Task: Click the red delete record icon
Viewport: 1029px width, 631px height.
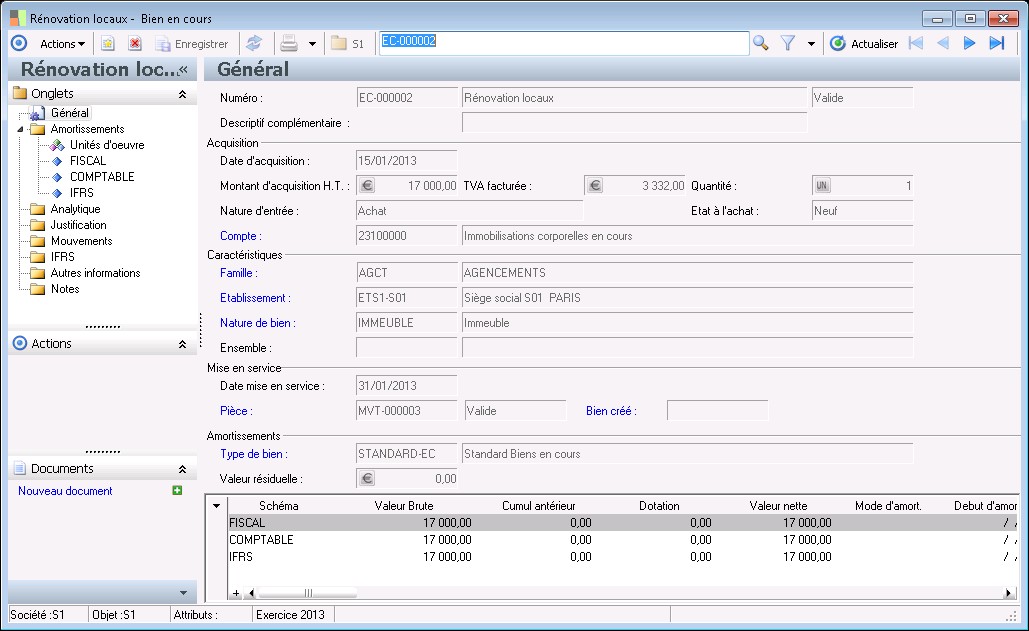Action: 135,44
